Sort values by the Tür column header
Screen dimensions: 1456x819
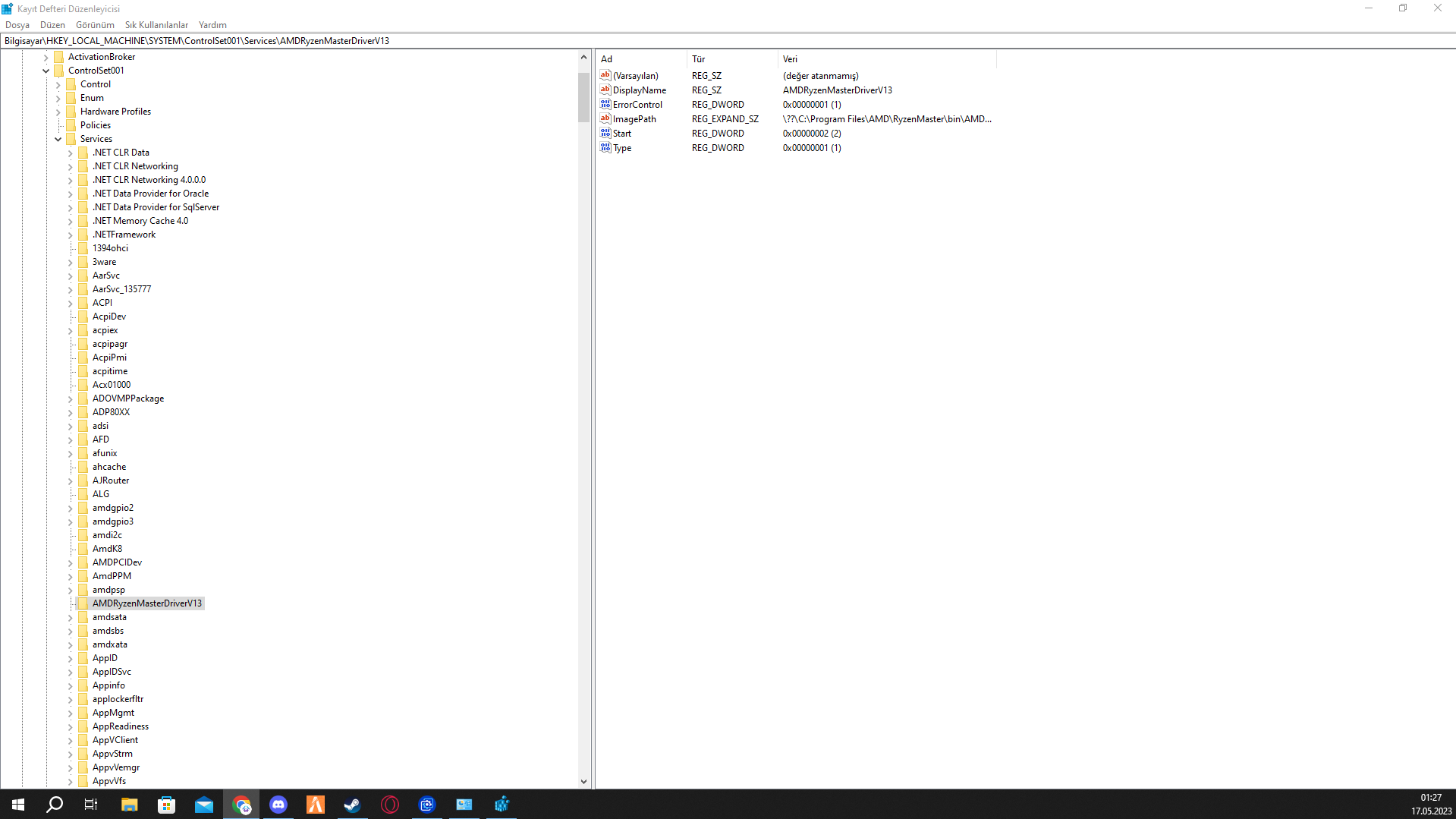732,59
